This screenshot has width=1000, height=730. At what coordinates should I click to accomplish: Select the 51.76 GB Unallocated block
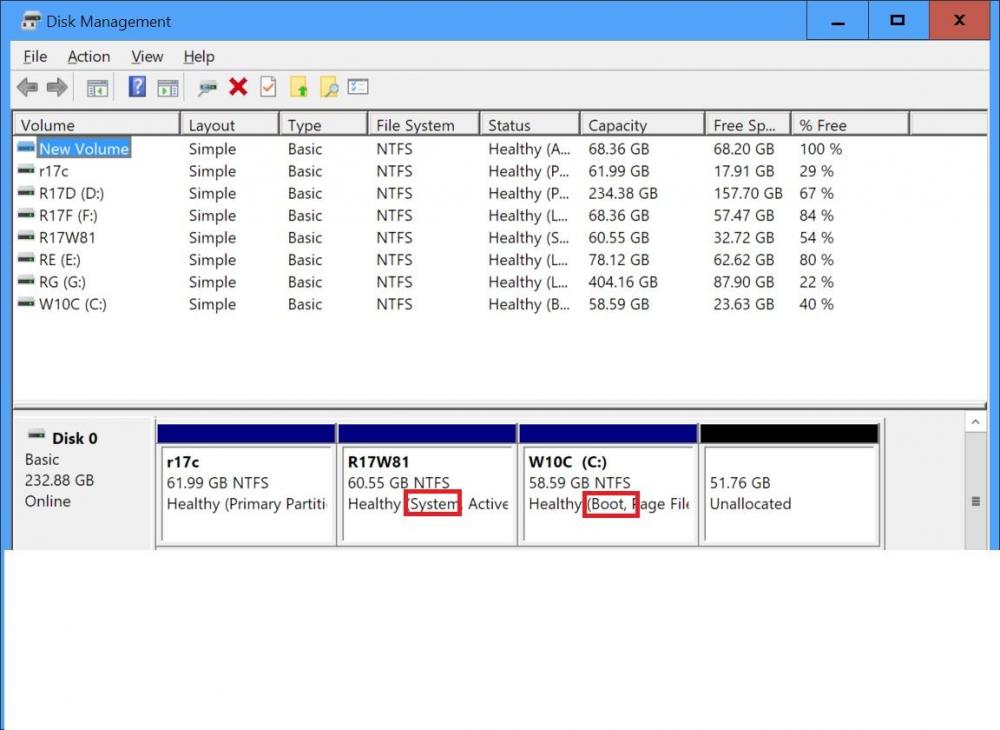click(789, 484)
